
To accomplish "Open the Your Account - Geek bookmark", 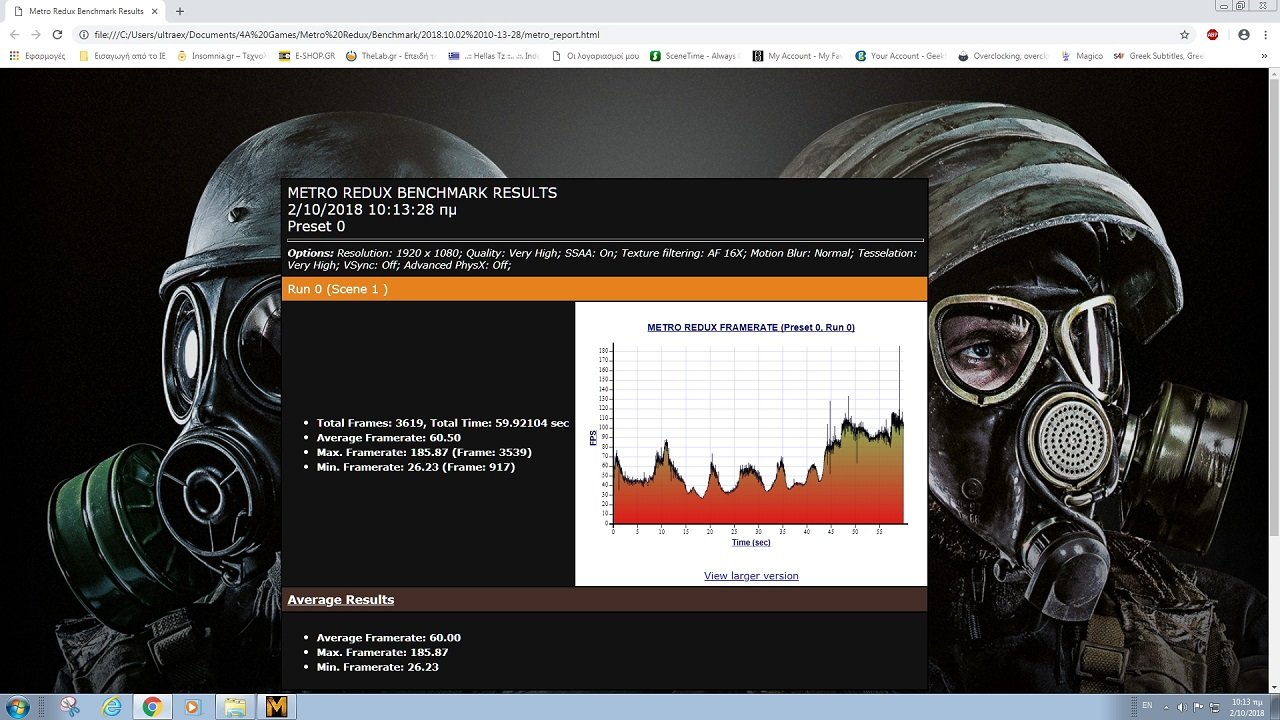I will 900,56.
